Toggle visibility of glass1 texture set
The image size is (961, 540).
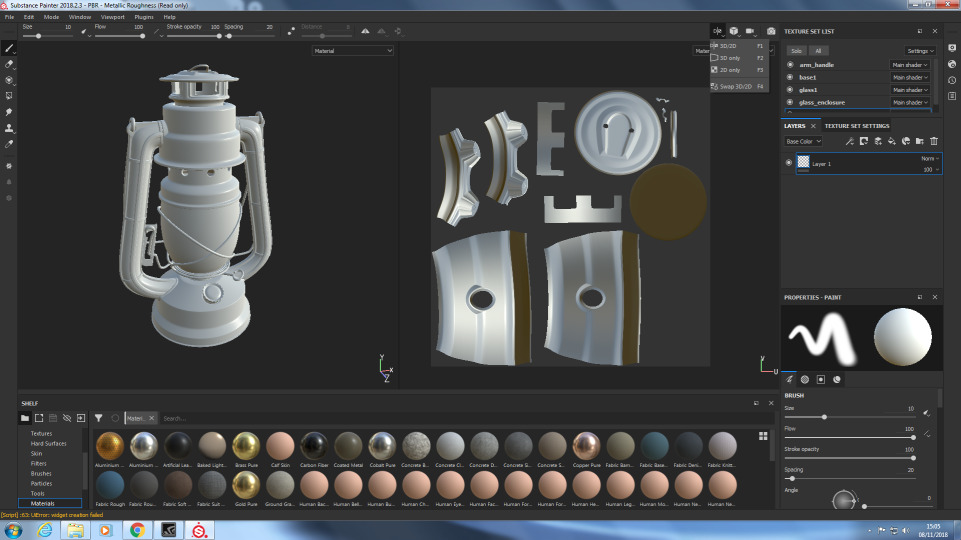(x=790, y=89)
